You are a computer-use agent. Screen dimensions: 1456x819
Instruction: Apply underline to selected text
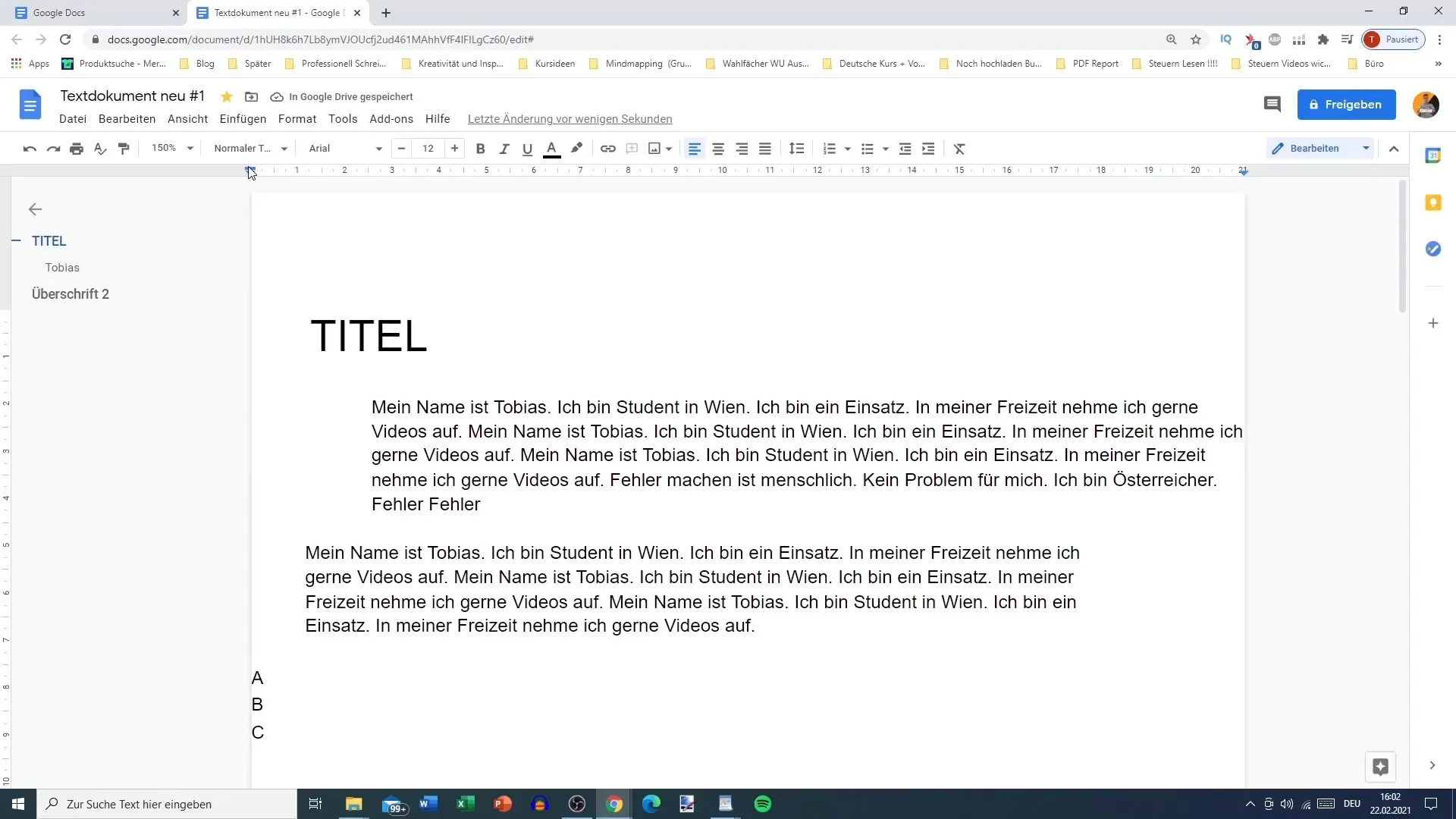point(527,148)
